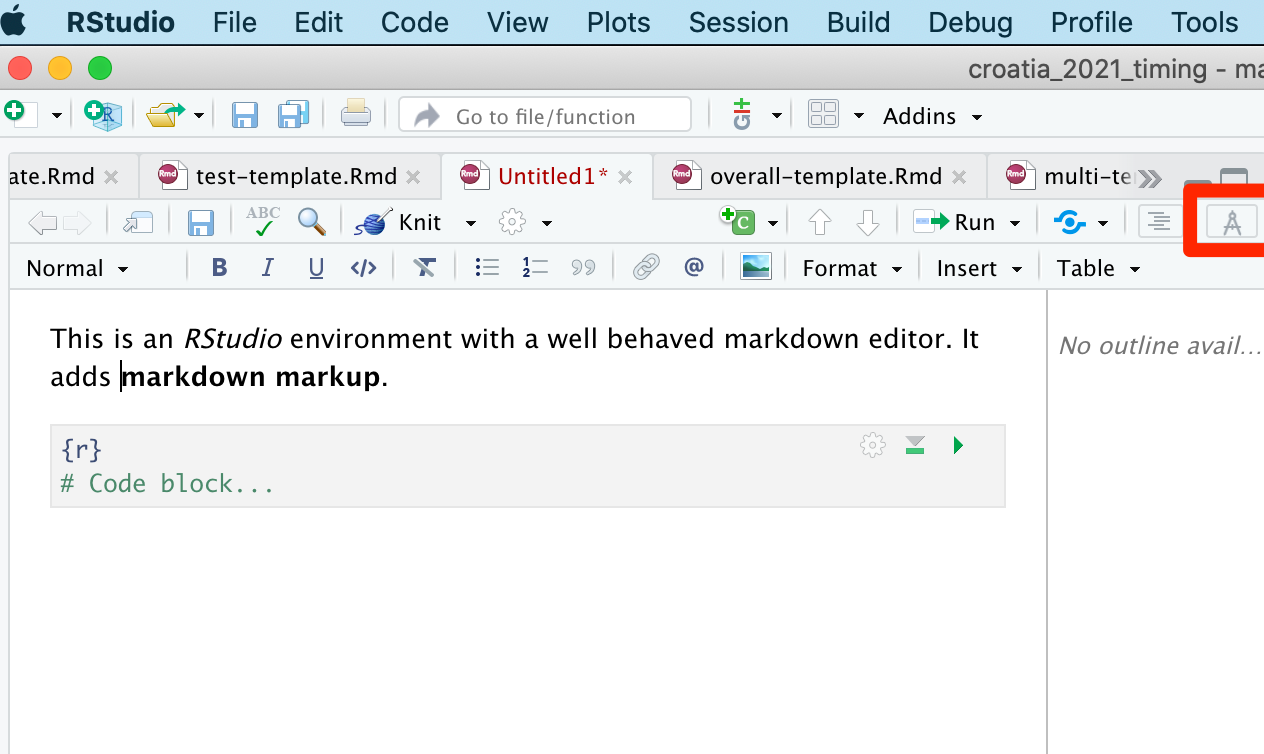The height and width of the screenshot is (754, 1264).
Task: Click the New File plus icon
Action: pos(20,114)
